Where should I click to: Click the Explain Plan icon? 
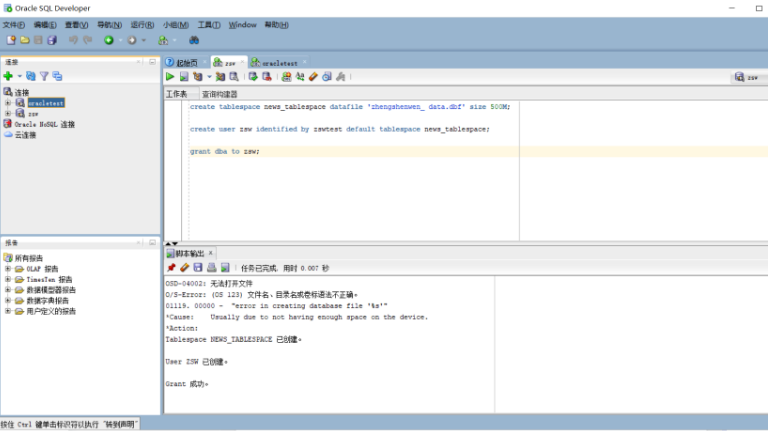coord(197,76)
